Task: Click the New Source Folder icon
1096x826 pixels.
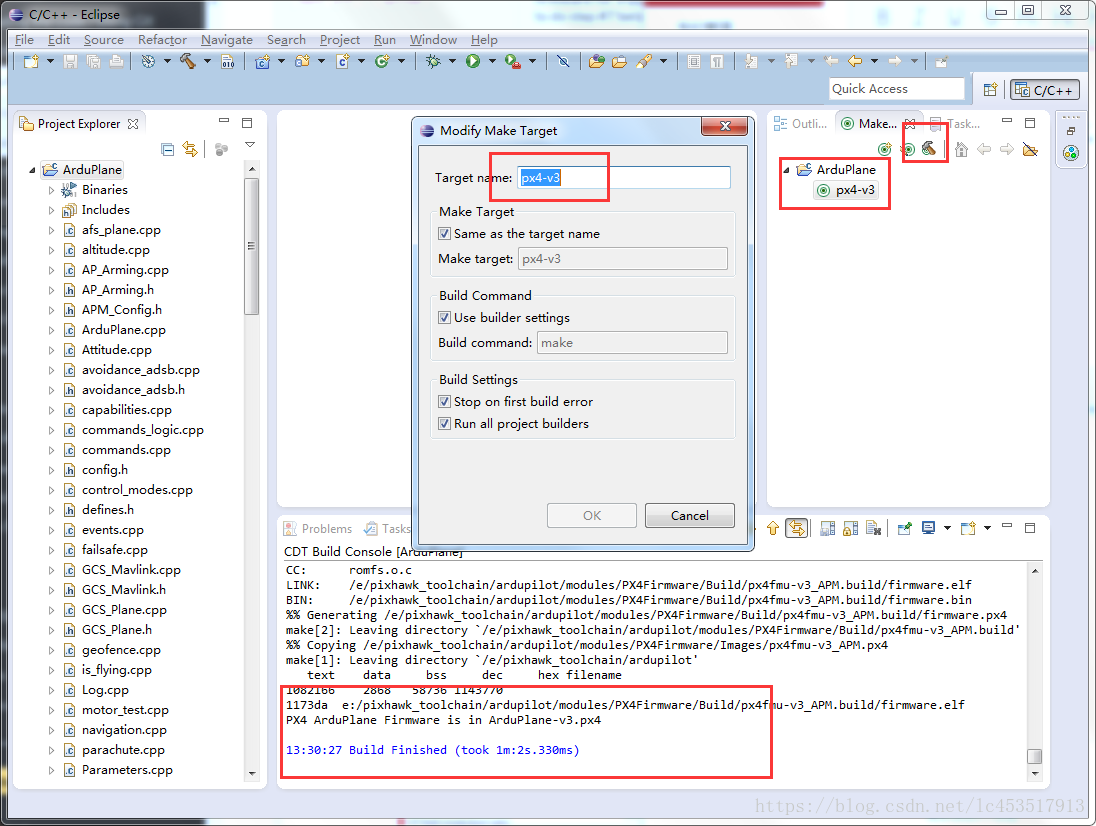Action: (302, 61)
